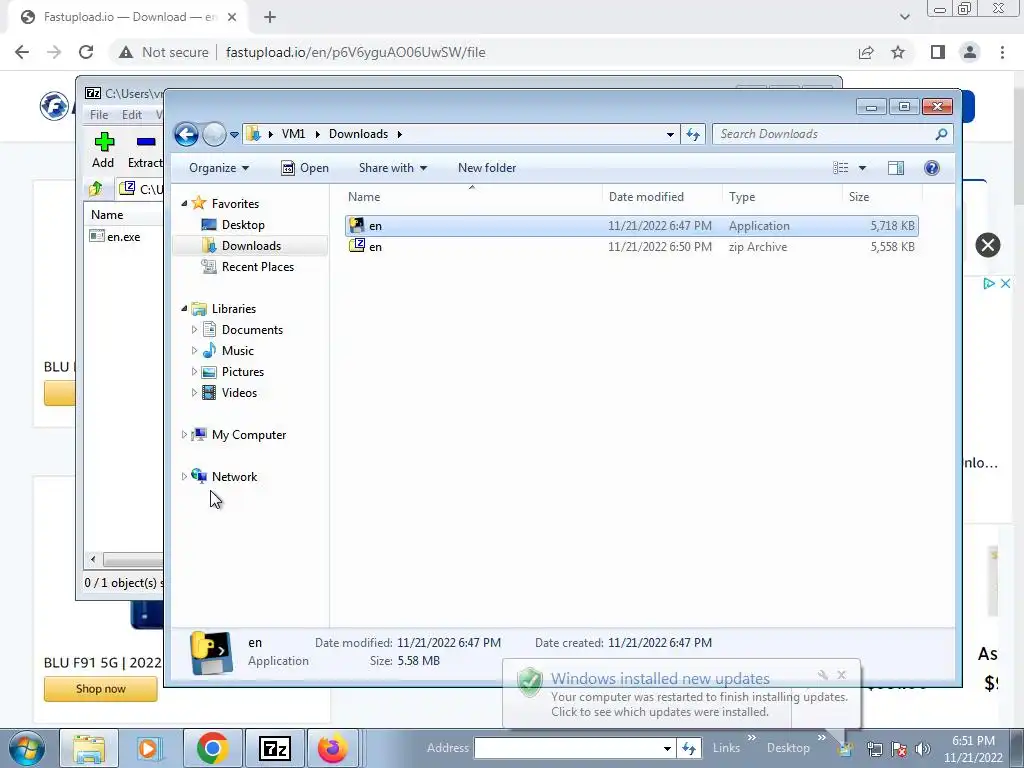
Task: Close the Fastupload.io tab
Action: click(x=232, y=17)
